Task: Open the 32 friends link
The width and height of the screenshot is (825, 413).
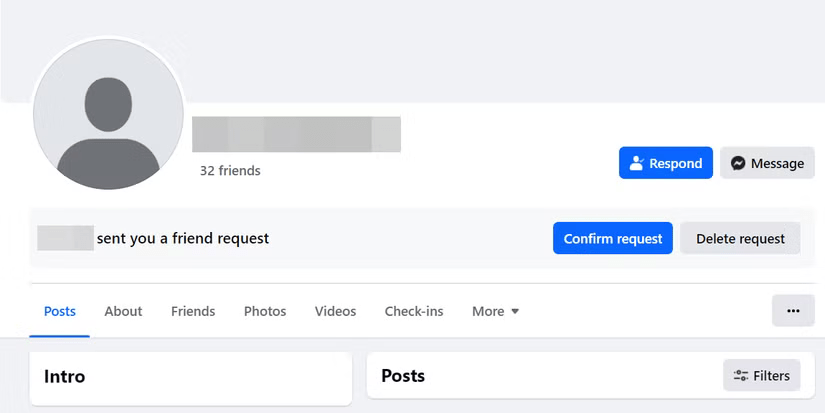Action: (x=230, y=171)
